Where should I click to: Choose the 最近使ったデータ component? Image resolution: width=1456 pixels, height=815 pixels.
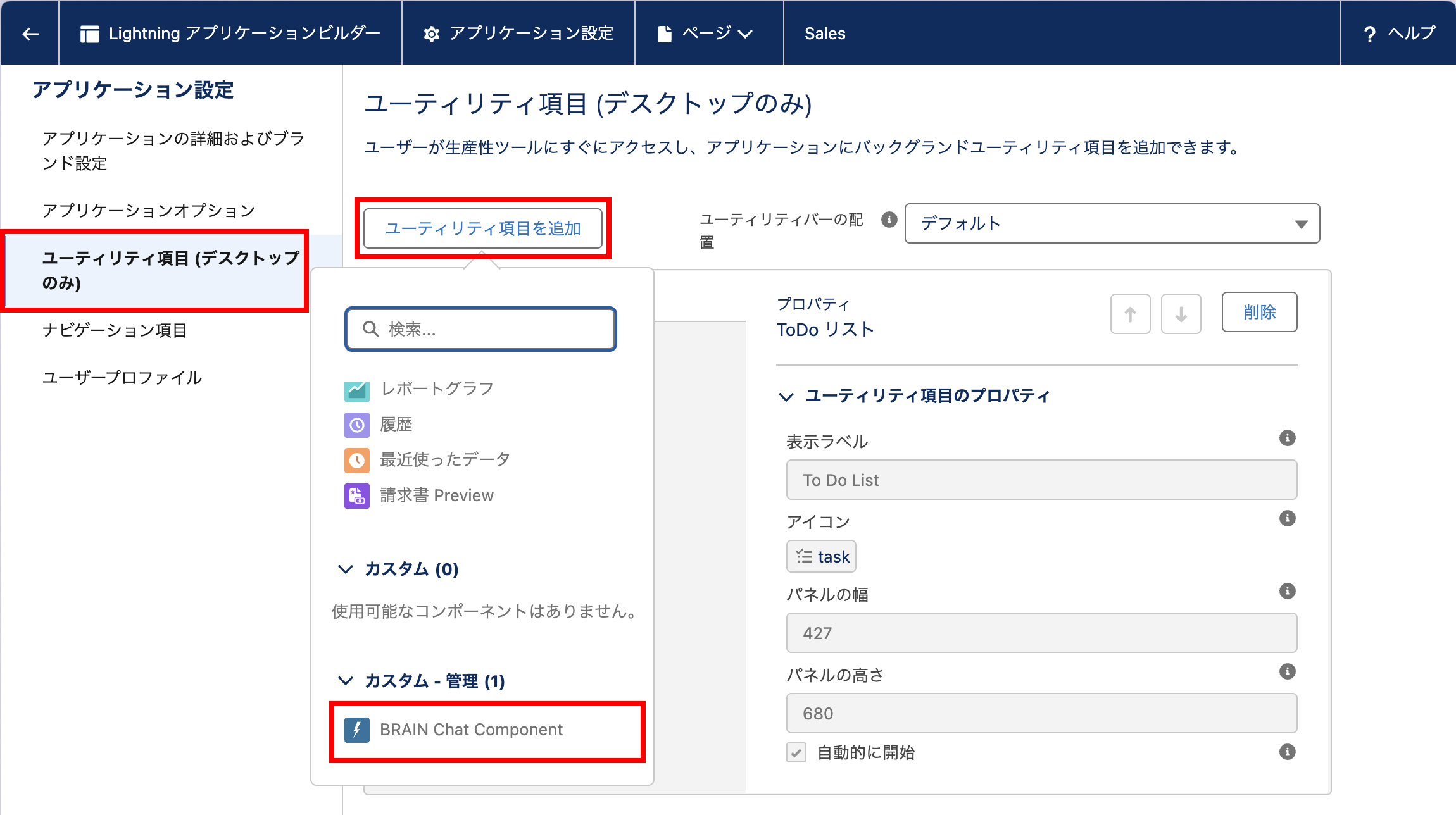(x=444, y=460)
